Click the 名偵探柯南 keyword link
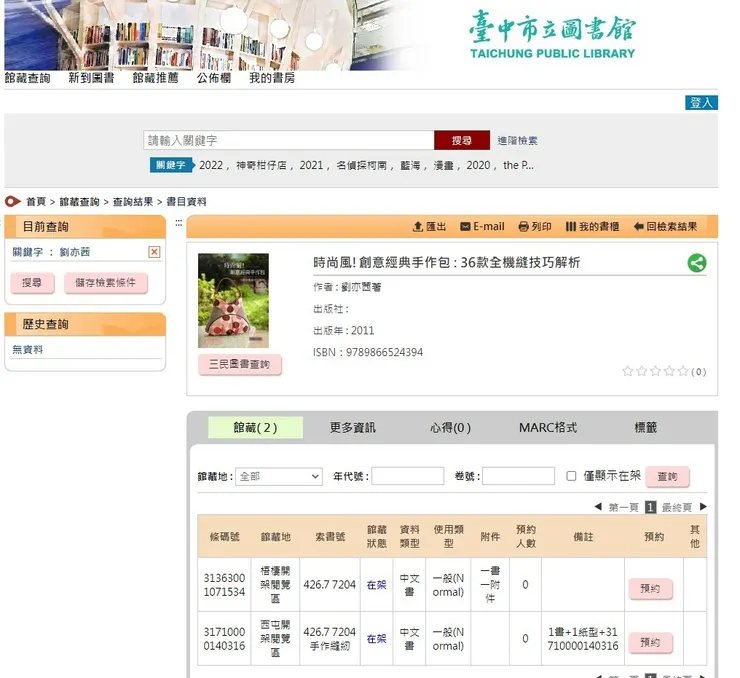The height and width of the screenshot is (678, 740). coord(362,165)
